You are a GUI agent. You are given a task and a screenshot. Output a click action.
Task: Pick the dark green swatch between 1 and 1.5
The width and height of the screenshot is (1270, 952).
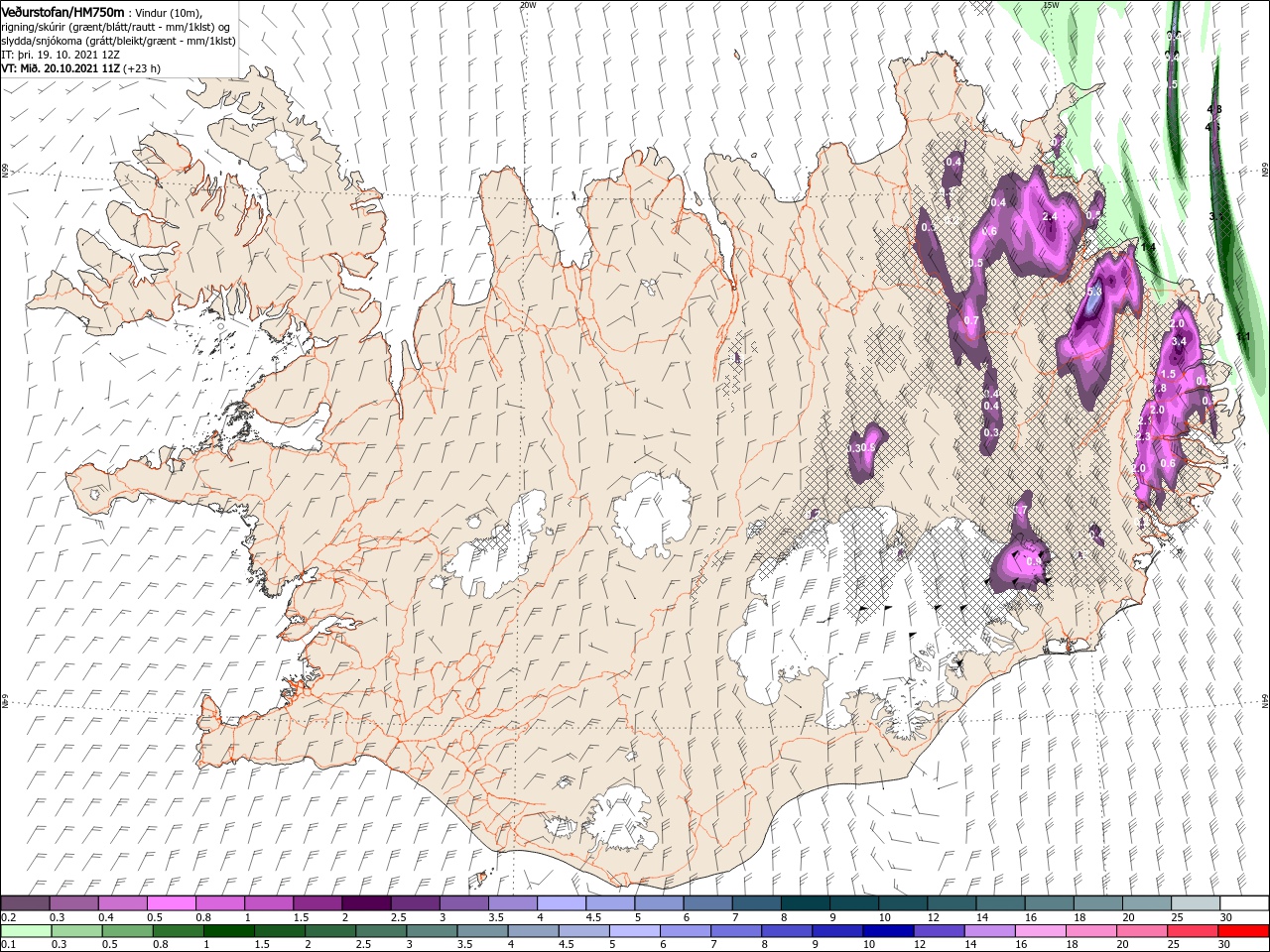pyautogui.click(x=229, y=931)
